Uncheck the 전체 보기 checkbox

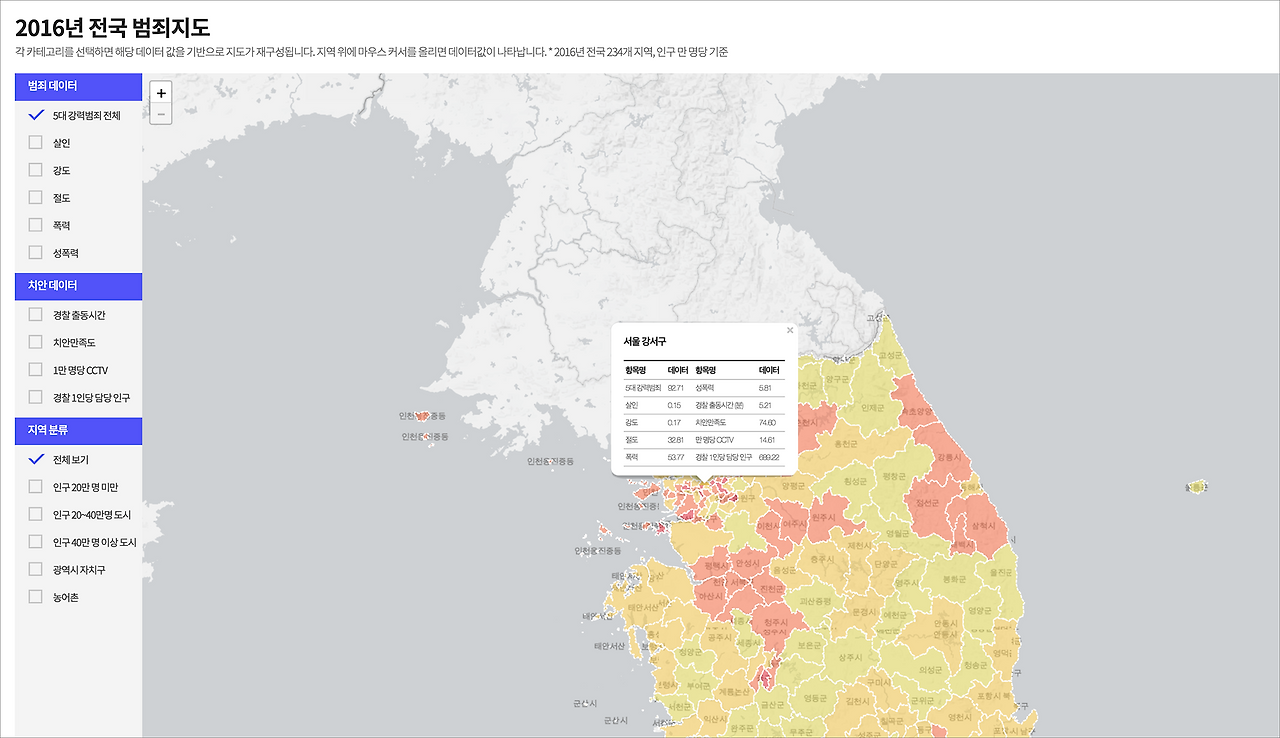36,459
